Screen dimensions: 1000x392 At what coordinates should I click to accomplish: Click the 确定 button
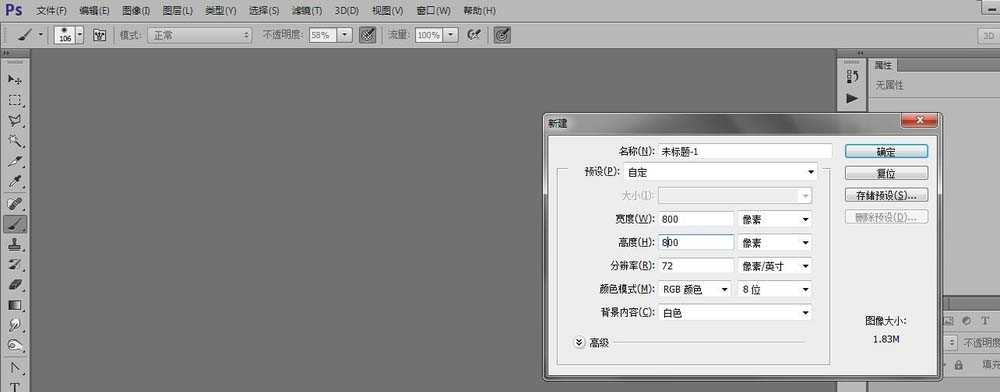pyautogui.click(x=886, y=151)
